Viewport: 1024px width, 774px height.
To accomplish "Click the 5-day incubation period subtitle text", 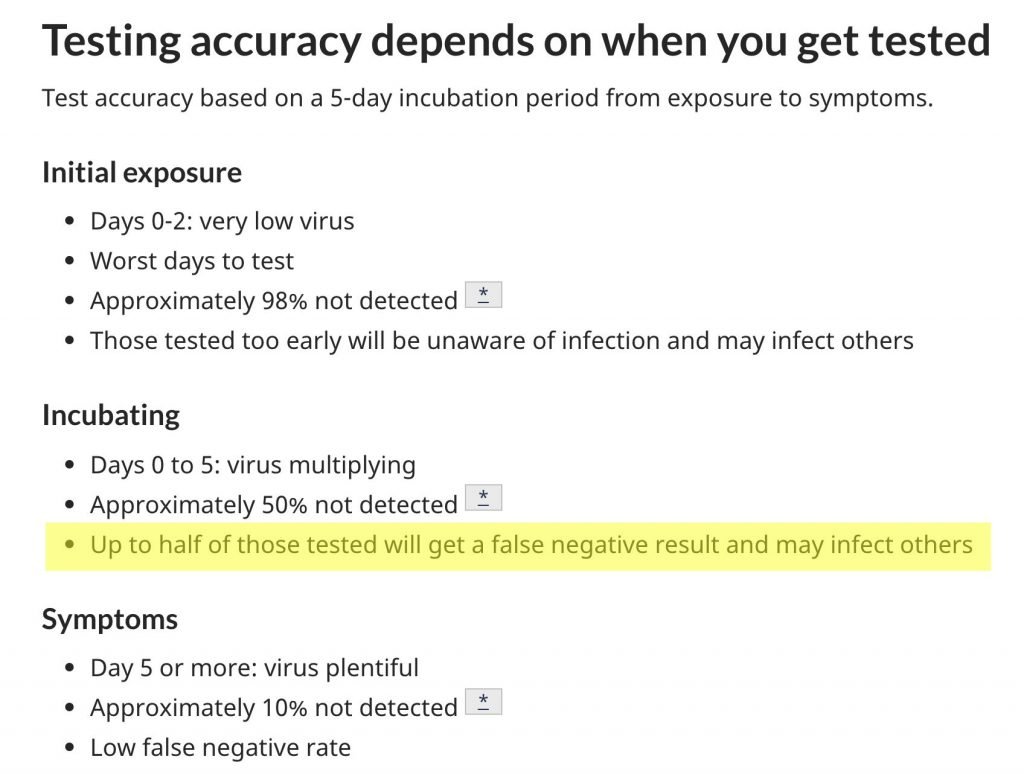I will pyautogui.click(x=488, y=98).
